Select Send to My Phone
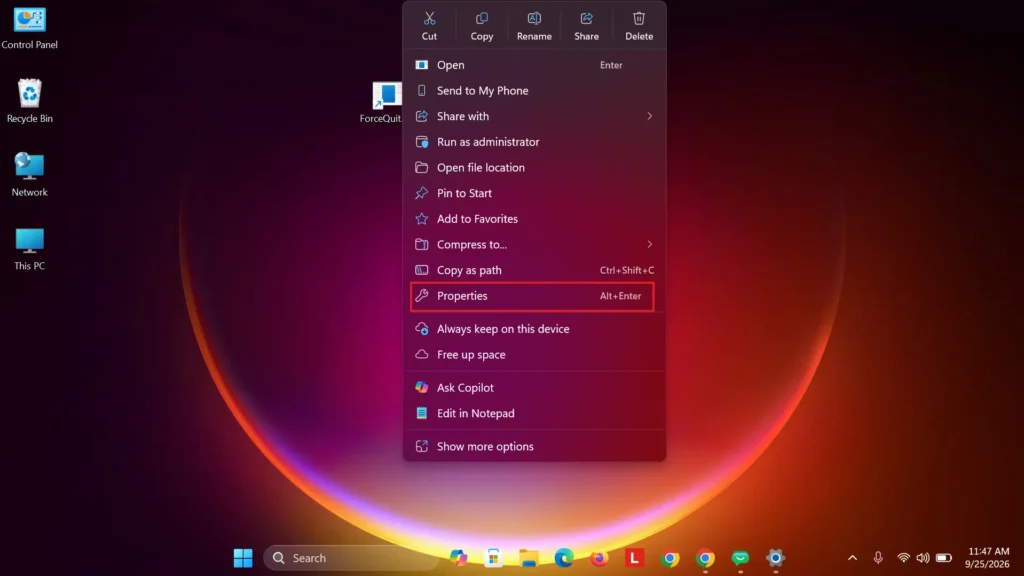The height and width of the screenshot is (576, 1024). (533, 91)
